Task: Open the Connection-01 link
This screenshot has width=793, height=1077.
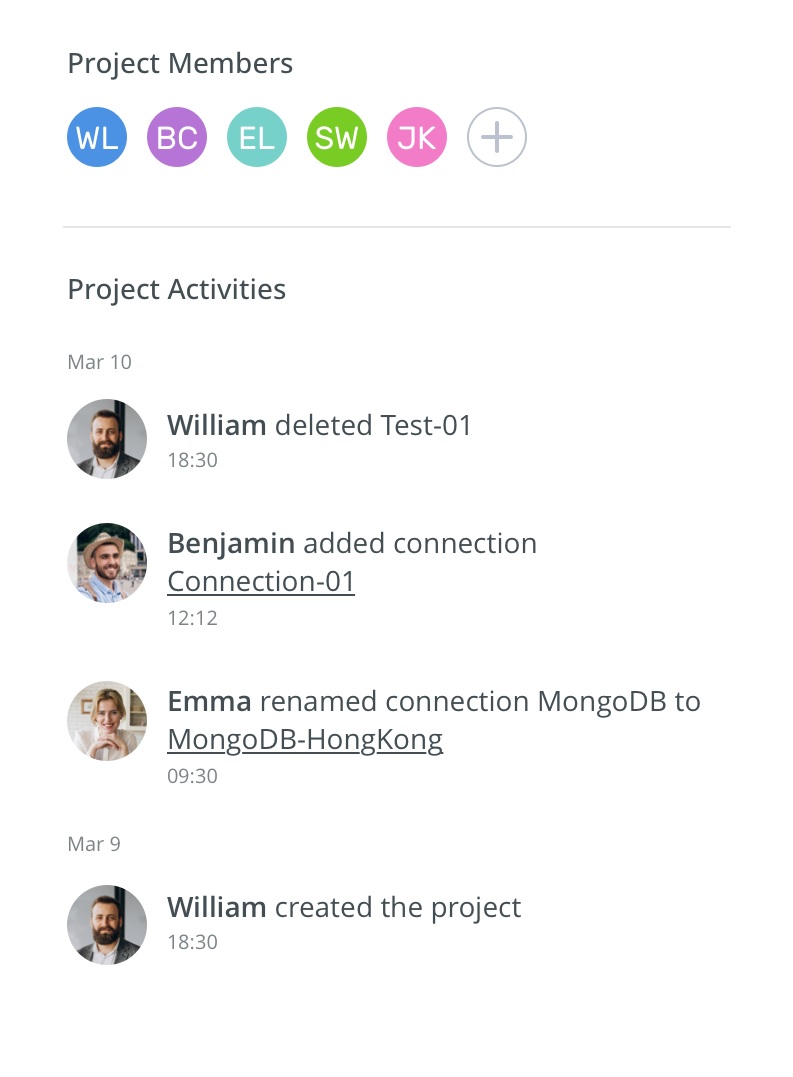Action: 261,581
